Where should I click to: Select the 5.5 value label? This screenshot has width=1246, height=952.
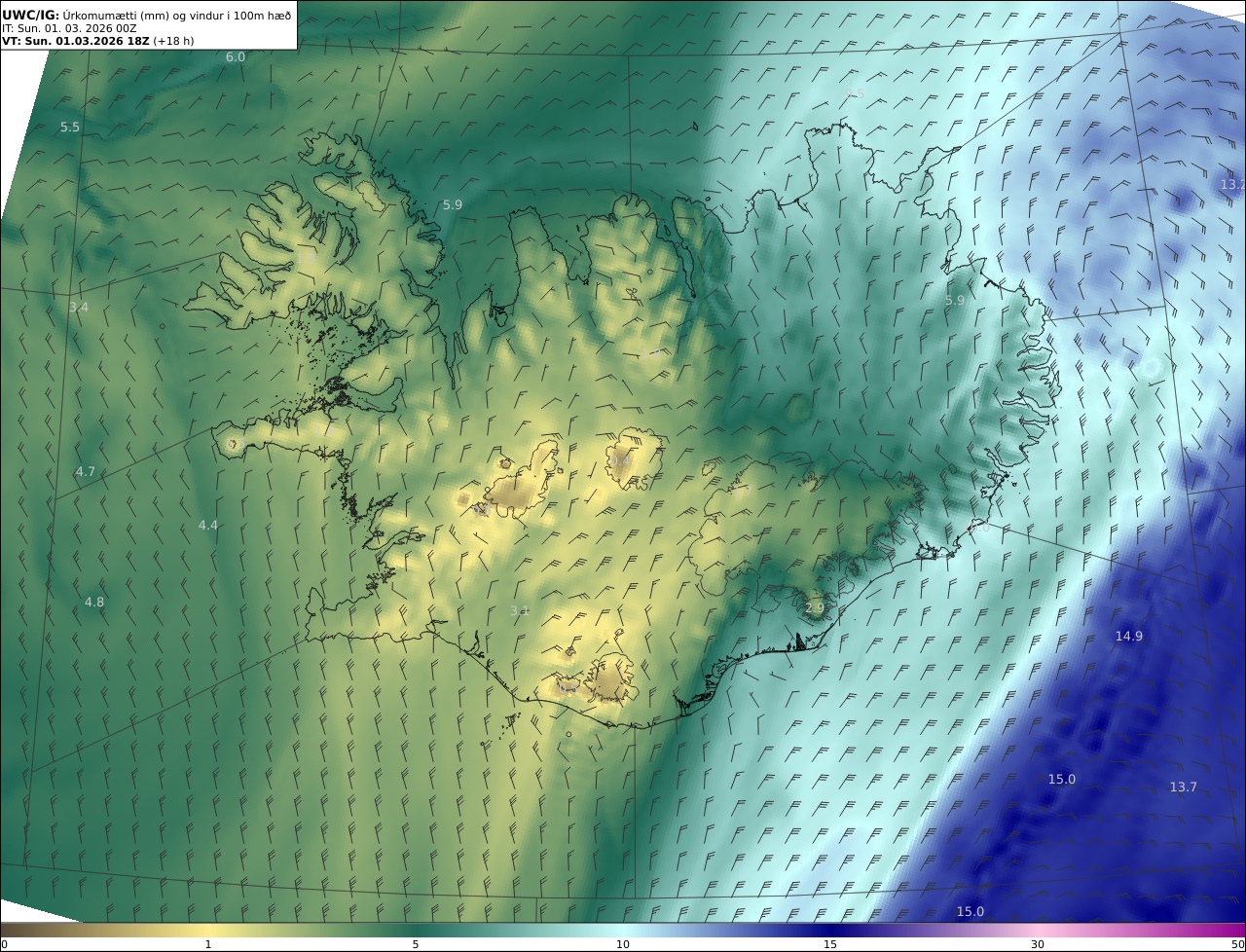pyautogui.click(x=70, y=128)
